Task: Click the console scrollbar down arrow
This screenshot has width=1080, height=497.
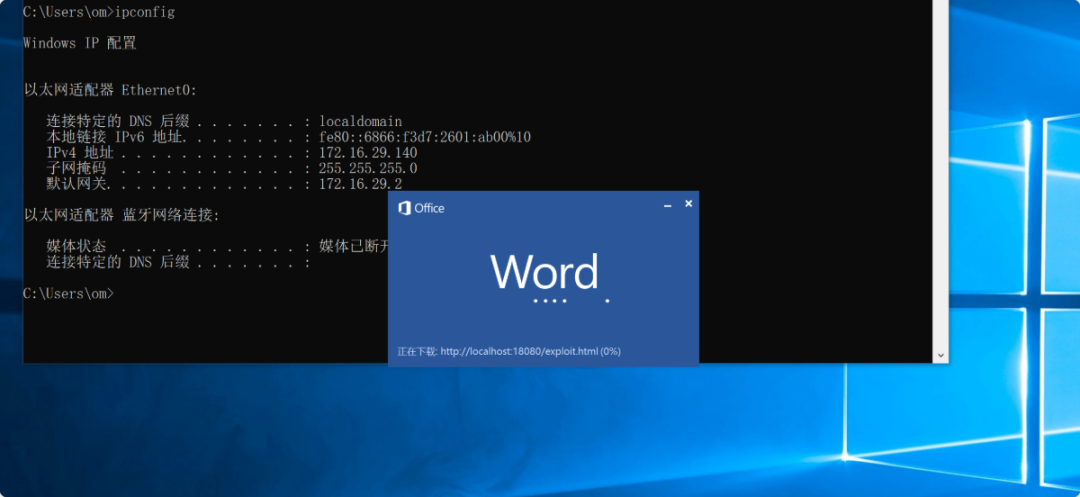Action: [940, 355]
